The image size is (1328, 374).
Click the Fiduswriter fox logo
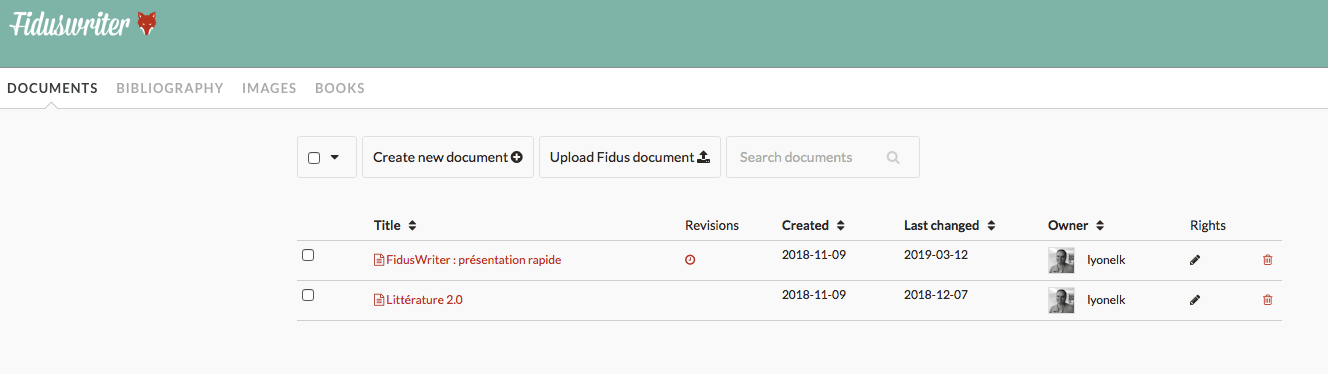click(x=146, y=25)
